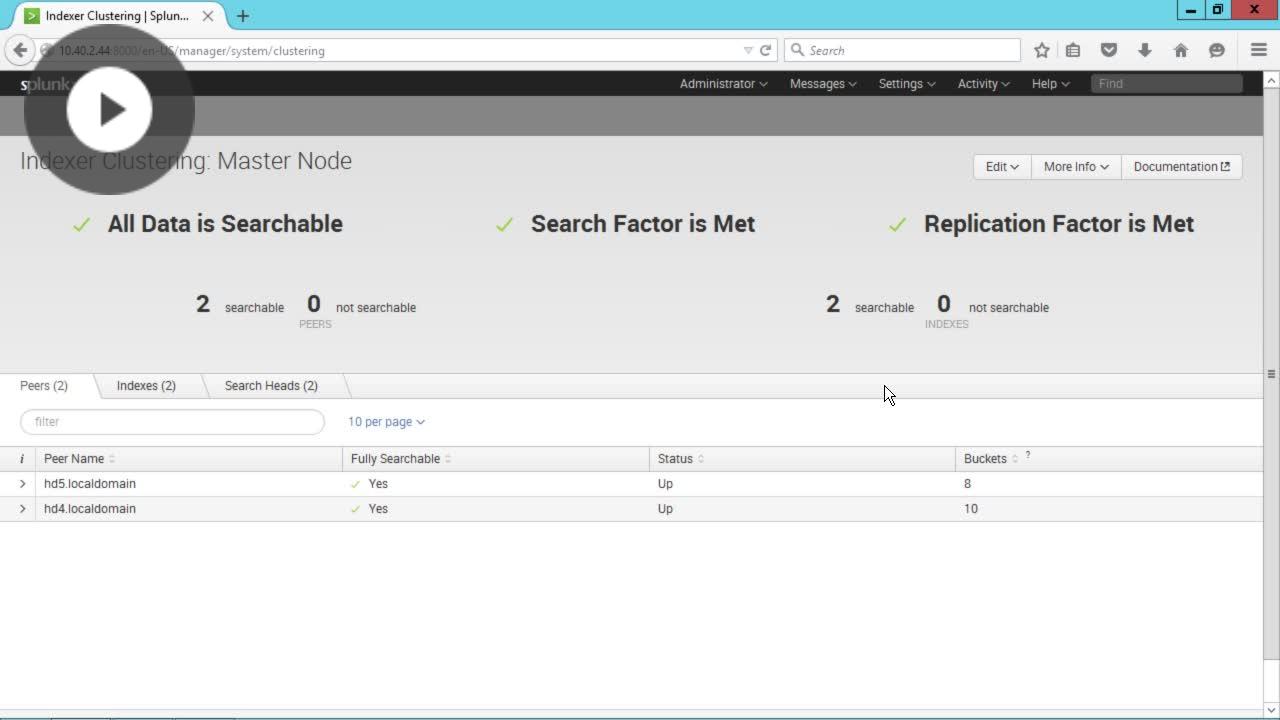Select the Up status of hd4.localdomain
This screenshot has height=720, width=1280.
pyautogui.click(x=665, y=509)
